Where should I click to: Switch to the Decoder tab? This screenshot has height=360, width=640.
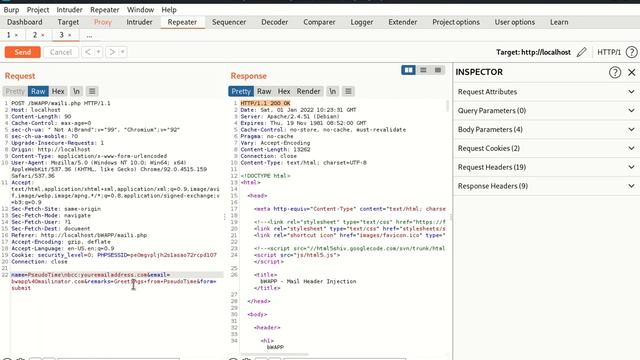point(275,22)
